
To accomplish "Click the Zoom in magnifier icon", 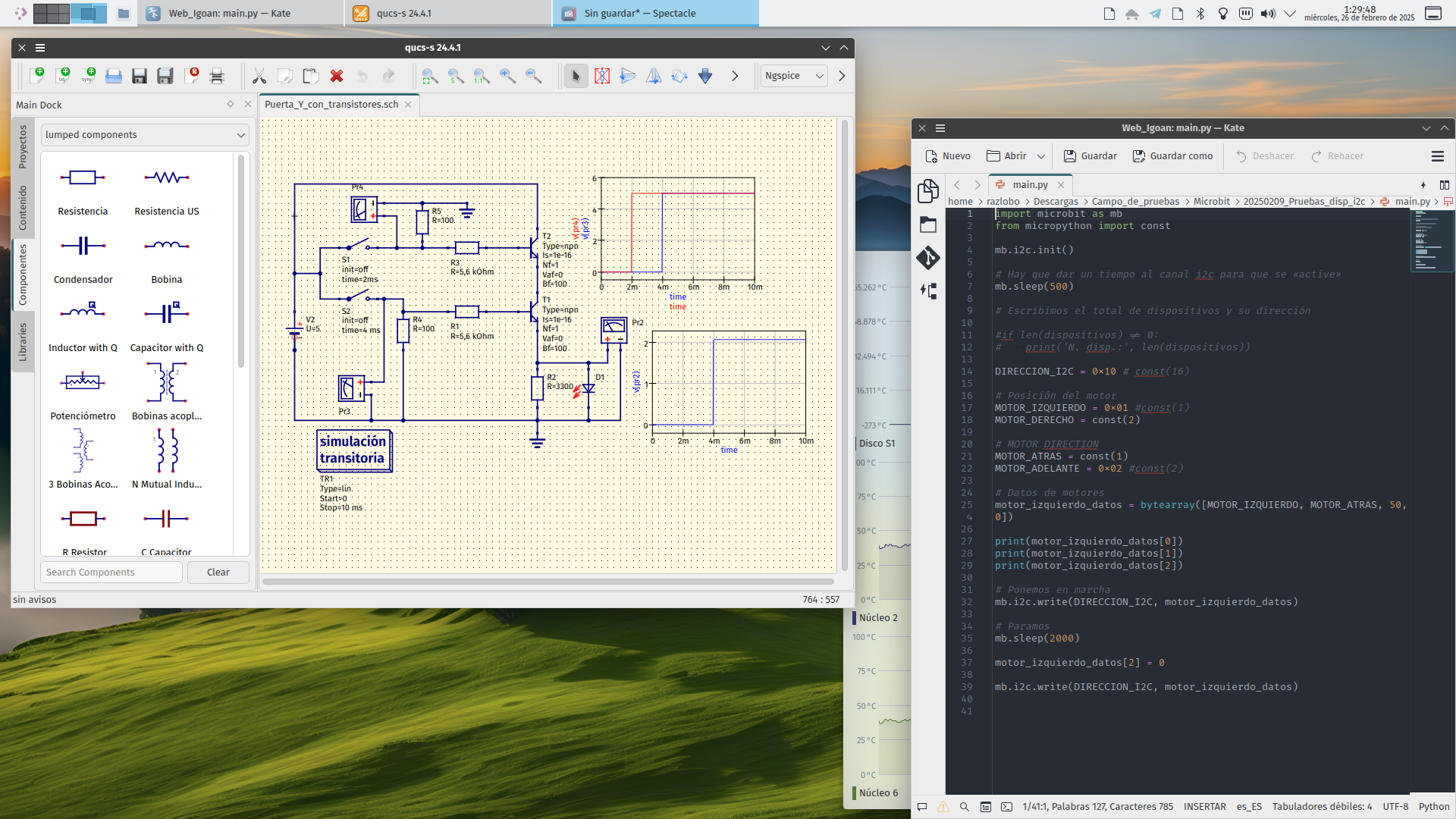I will [x=507, y=76].
